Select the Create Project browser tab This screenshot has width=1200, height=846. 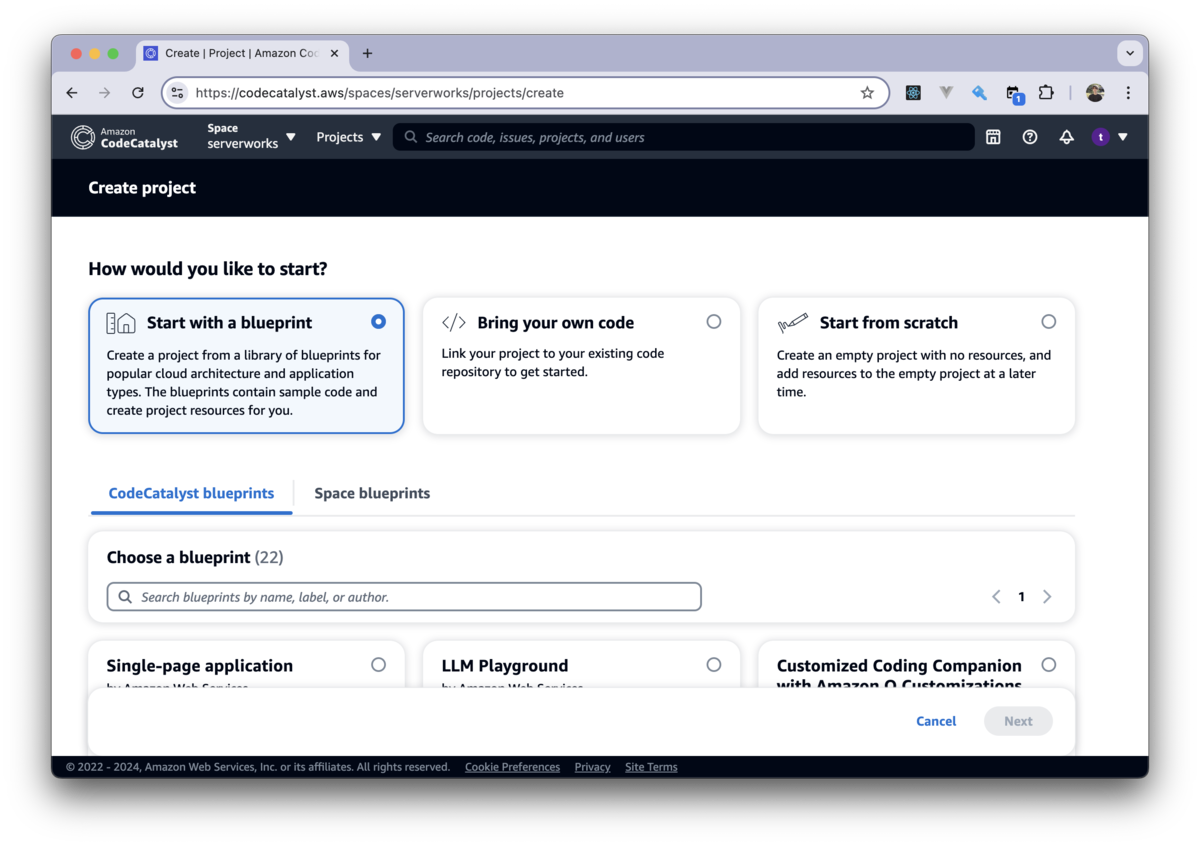(243, 54)
